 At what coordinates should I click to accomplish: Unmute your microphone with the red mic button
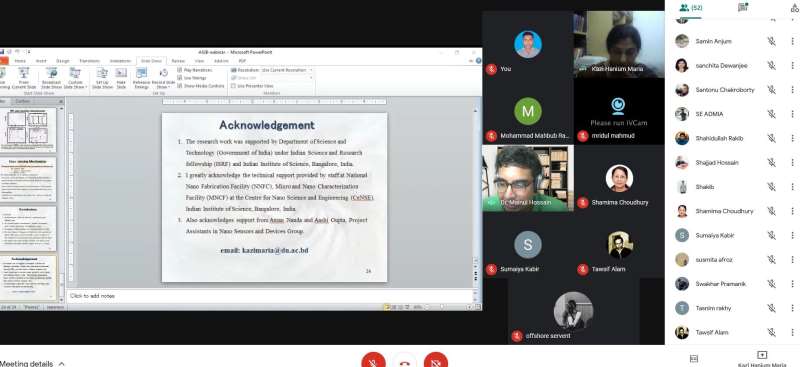coord(373,361)
